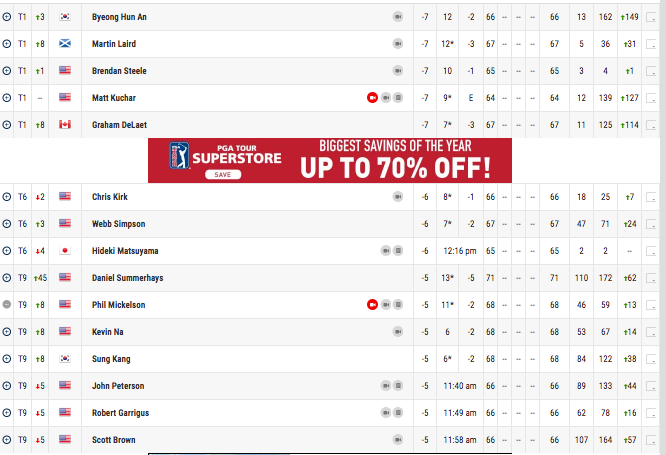Screen dimensions: 666x455
Task: Open player name Matt Kuchar
Action: click(x=114, y=98)
